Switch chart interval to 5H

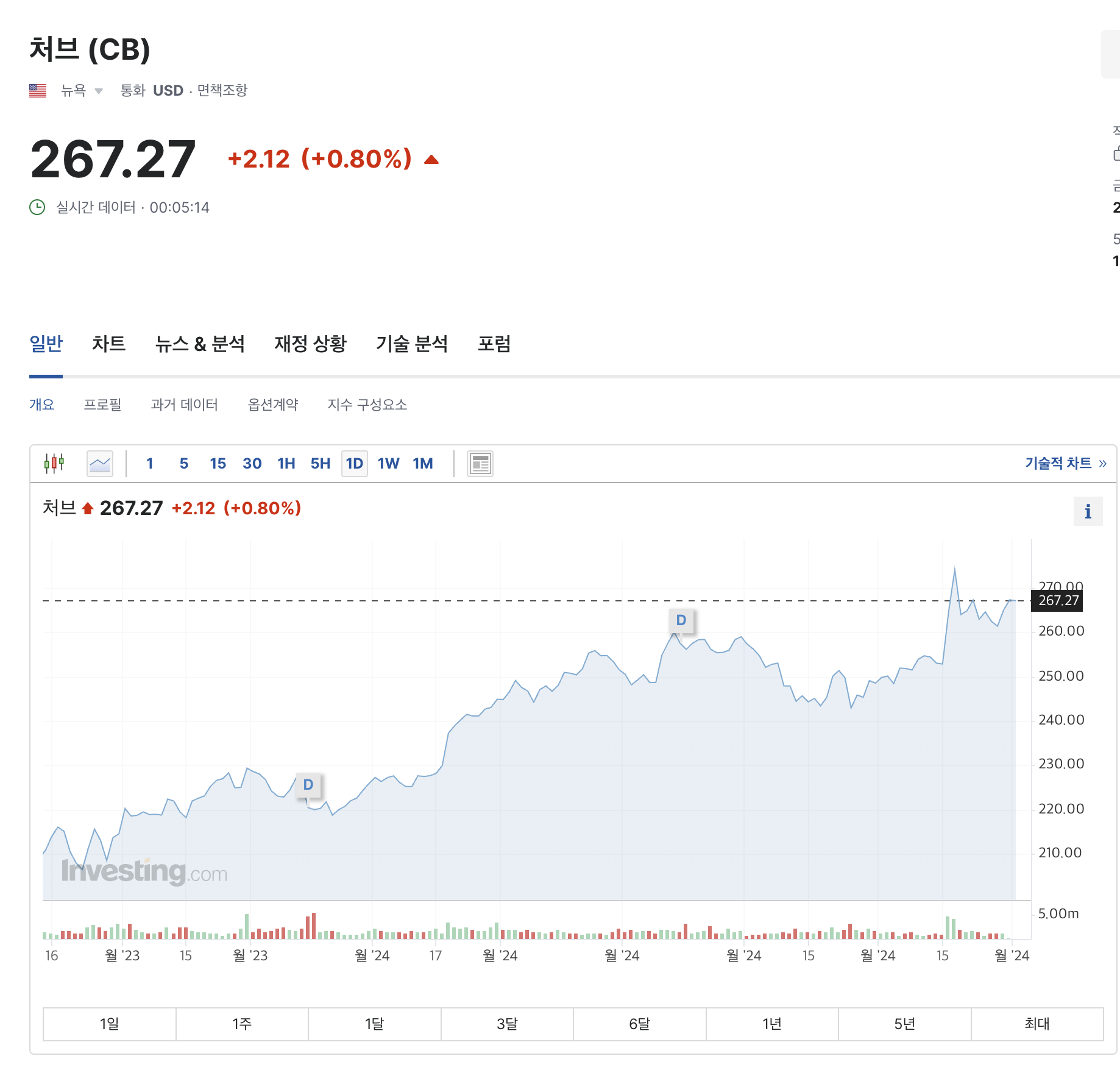(x=319, y=463)
